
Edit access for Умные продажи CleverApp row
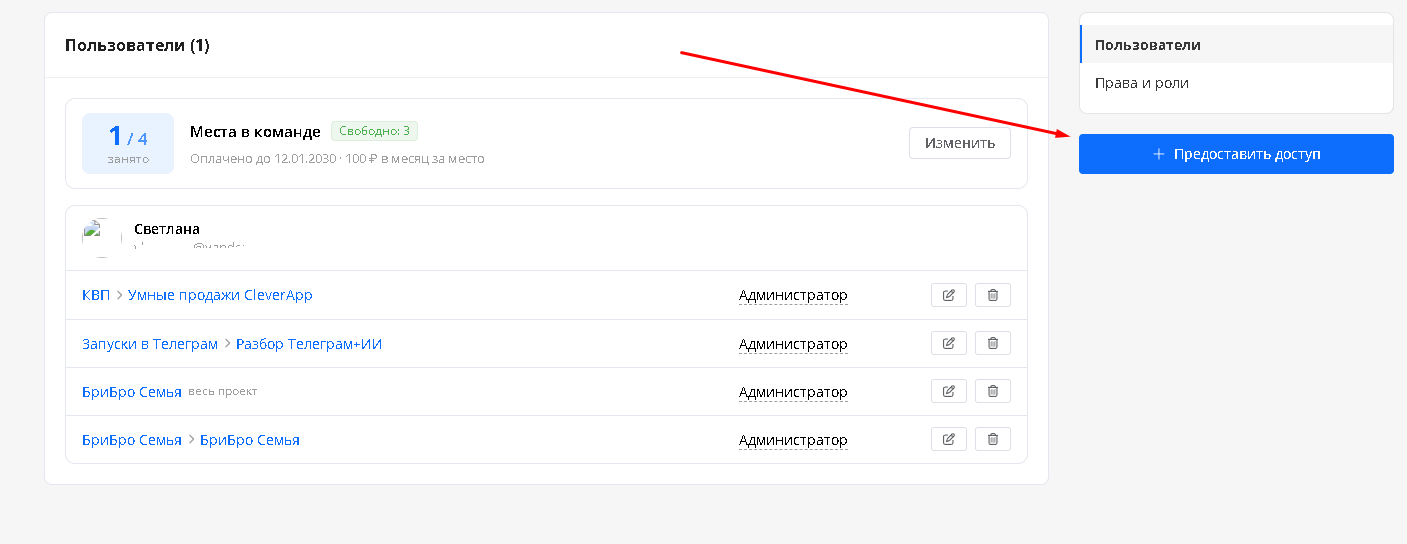[x=949, y=295]
